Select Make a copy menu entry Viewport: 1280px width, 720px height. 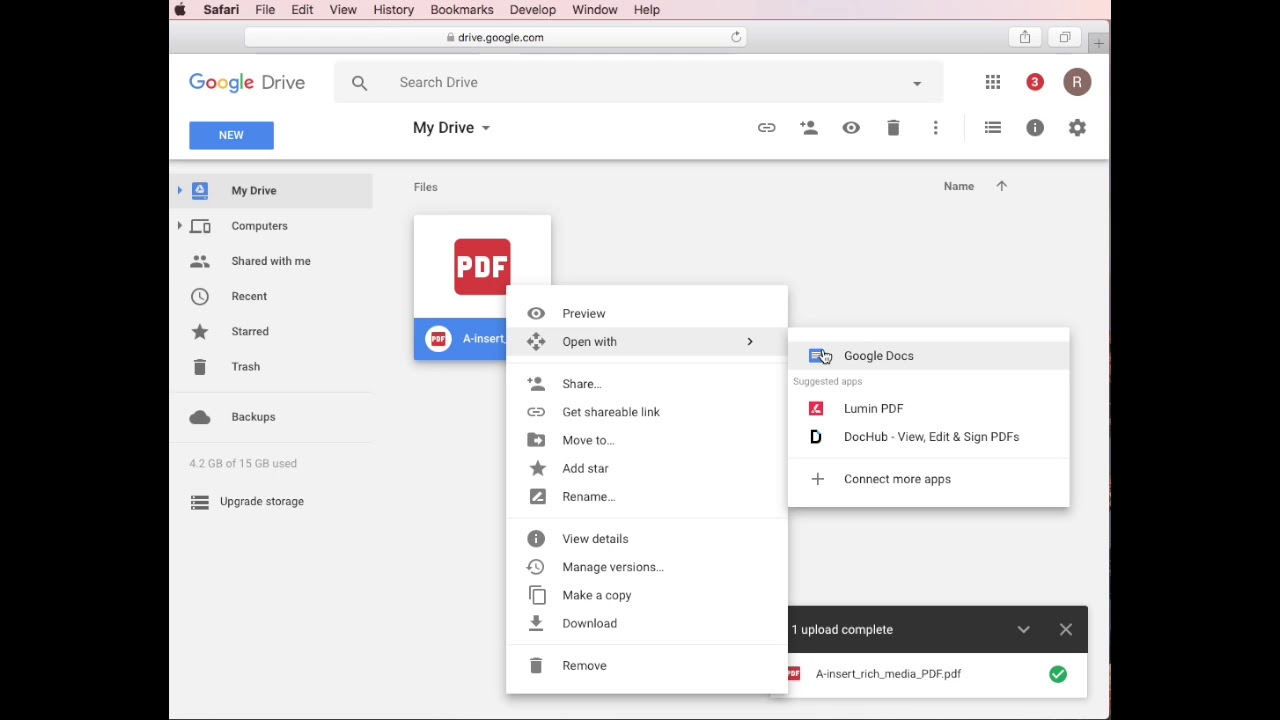coord(647,595)
